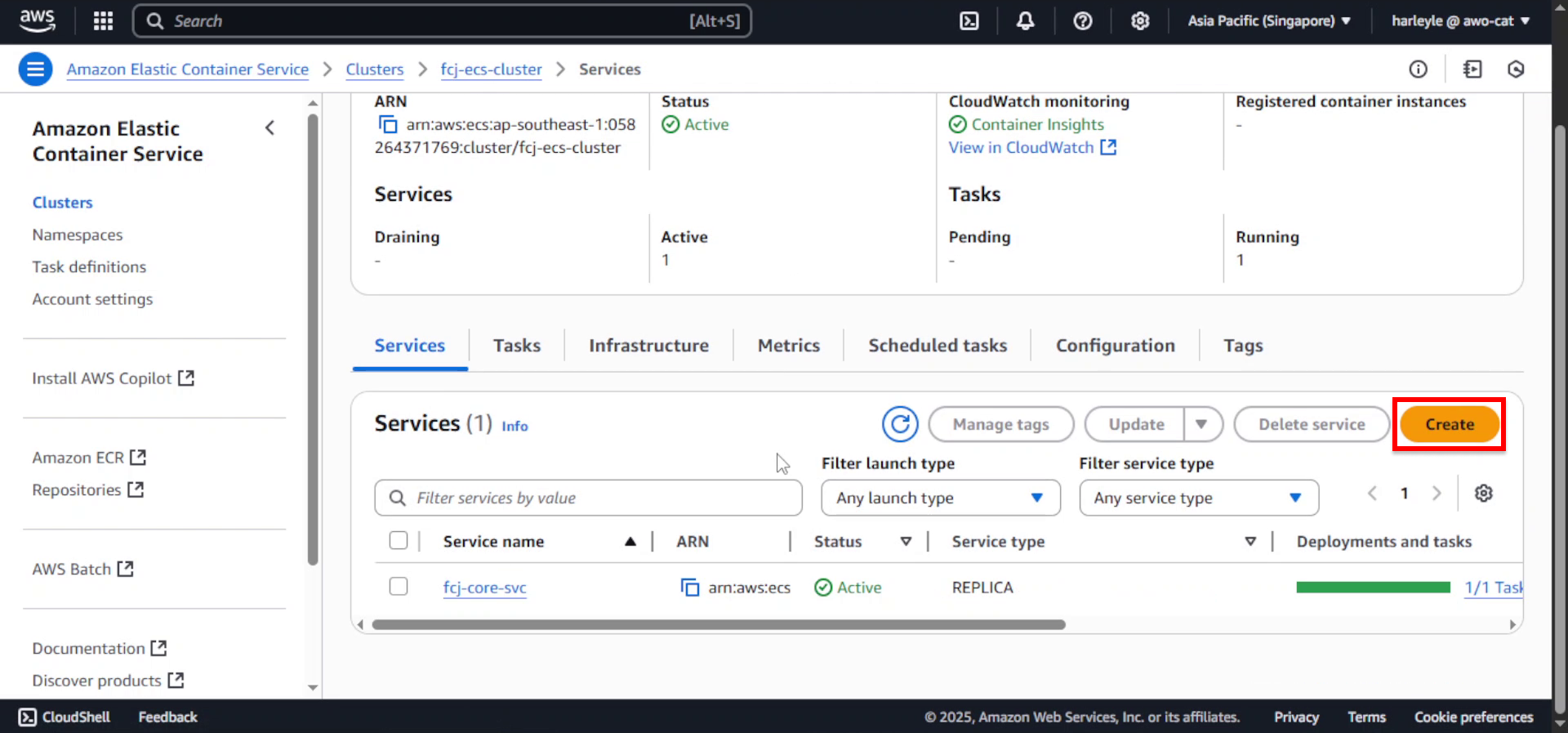Open the help question mark menu

point(1083,21)
